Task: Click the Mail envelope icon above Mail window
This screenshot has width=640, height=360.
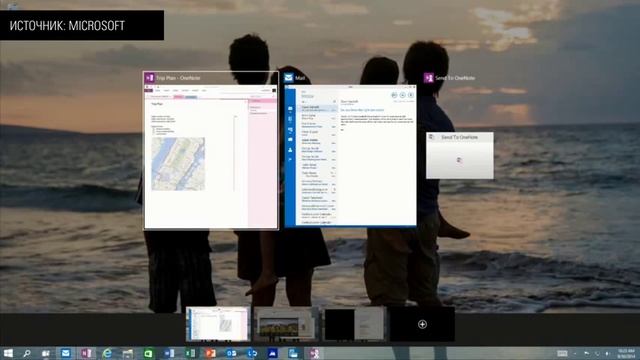Action: [289, 78]
